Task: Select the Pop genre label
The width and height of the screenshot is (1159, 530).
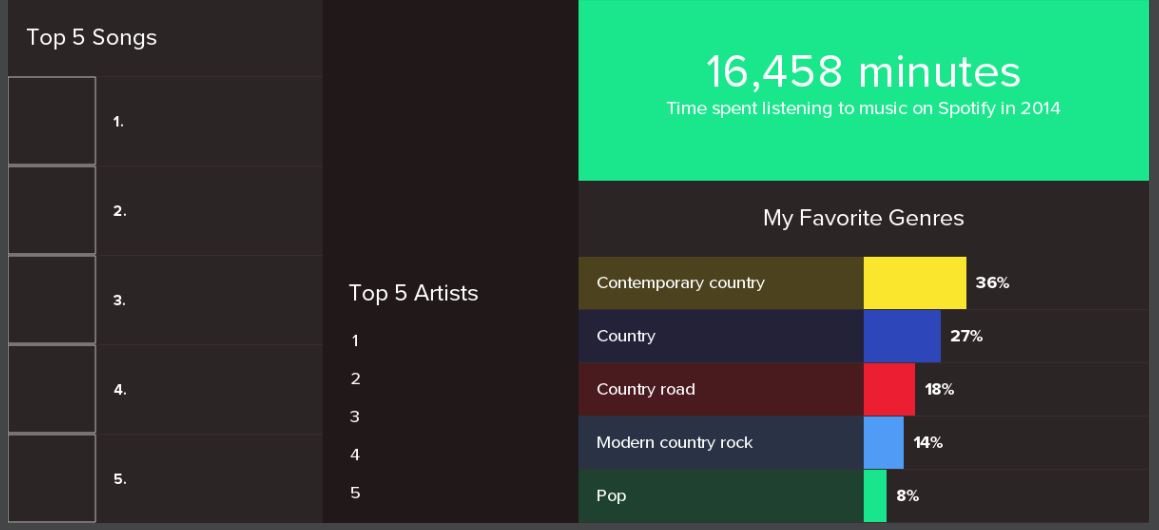Action: (x=611, y=495)
